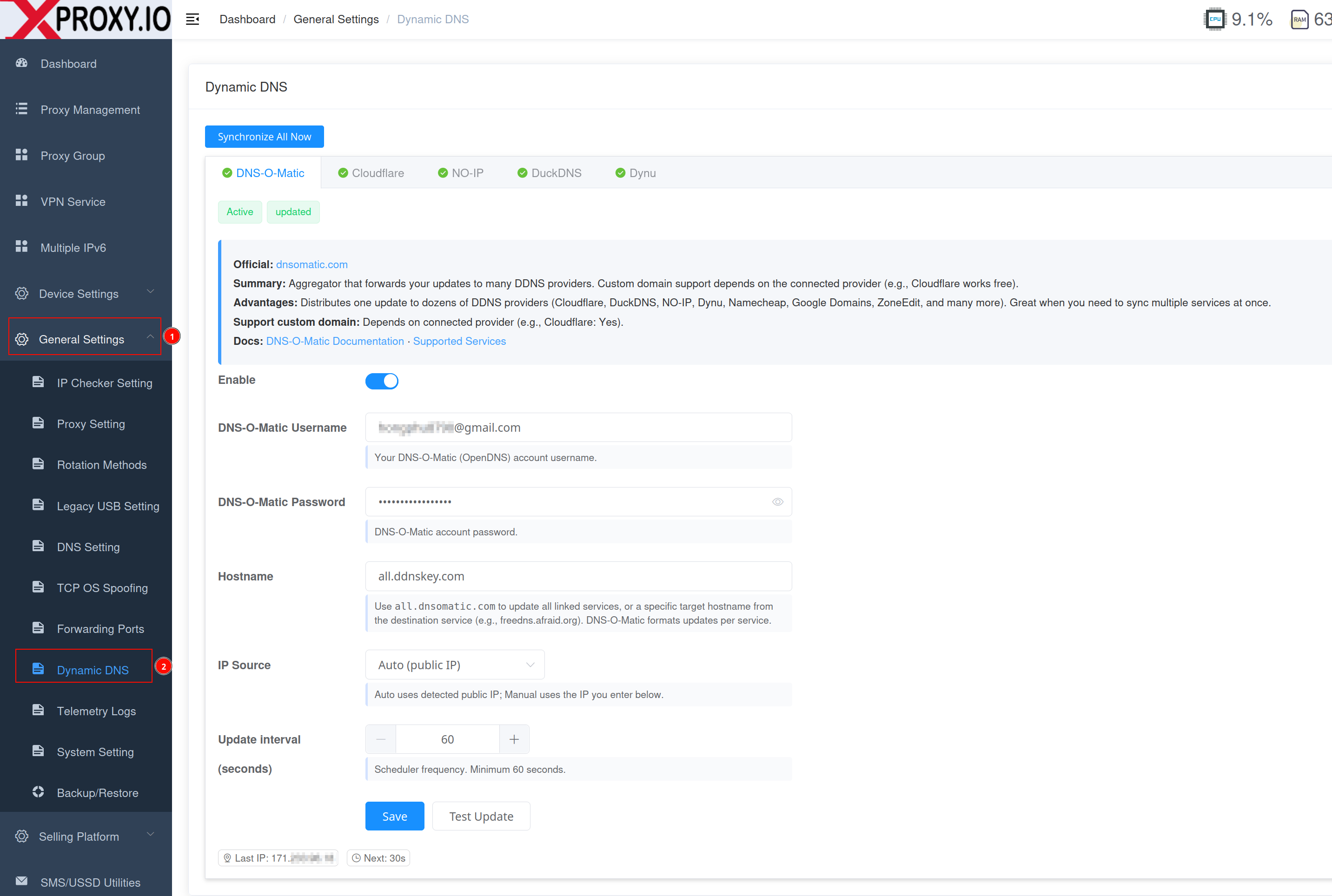The image size is (1332, 896).
Task: Click the Backup/Restore lifebuoy icon
Action: (x=38, y=792)
